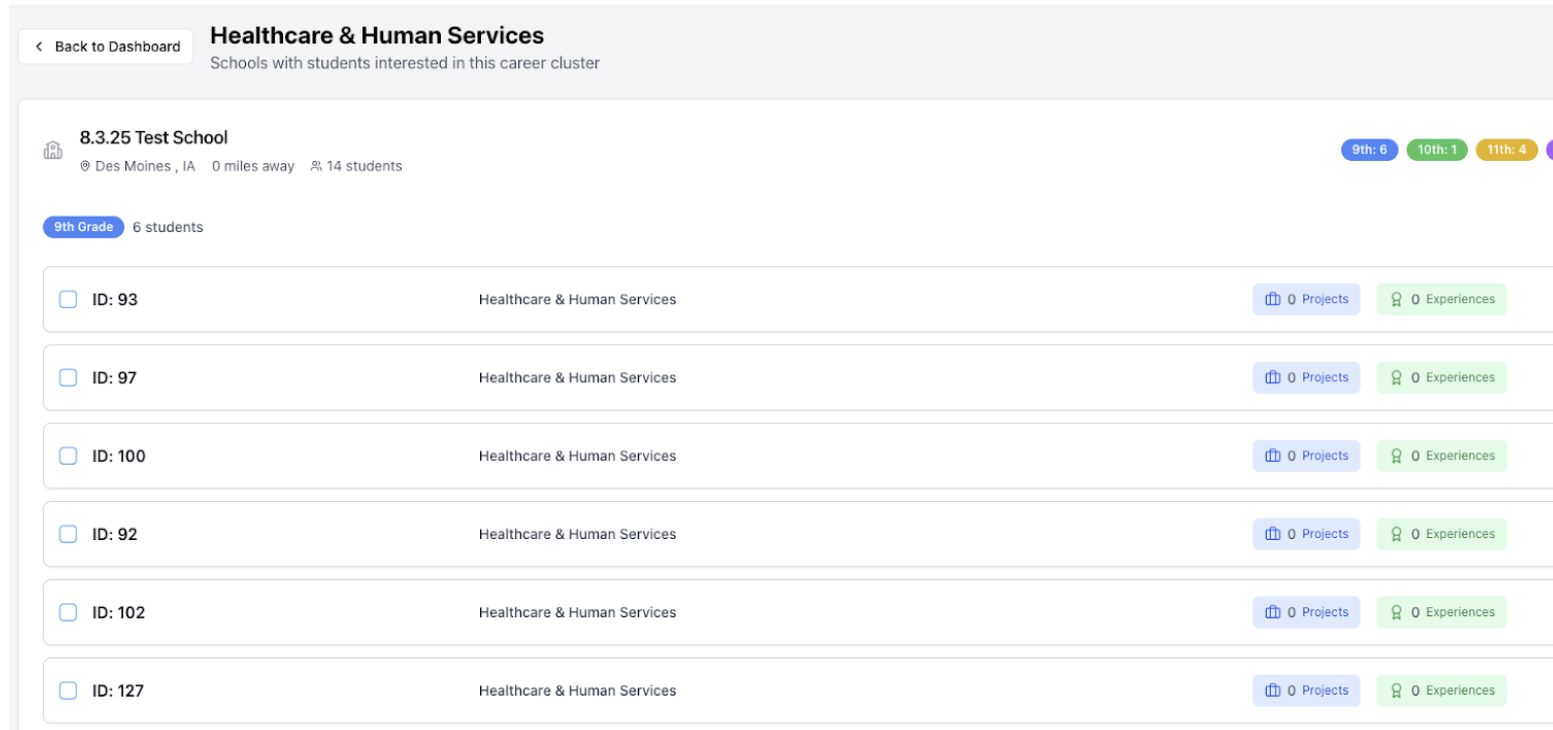Screen dimensions: 1553x730
Task: Click award Experiences icon for ID: 97
Action: (1397, 378)
